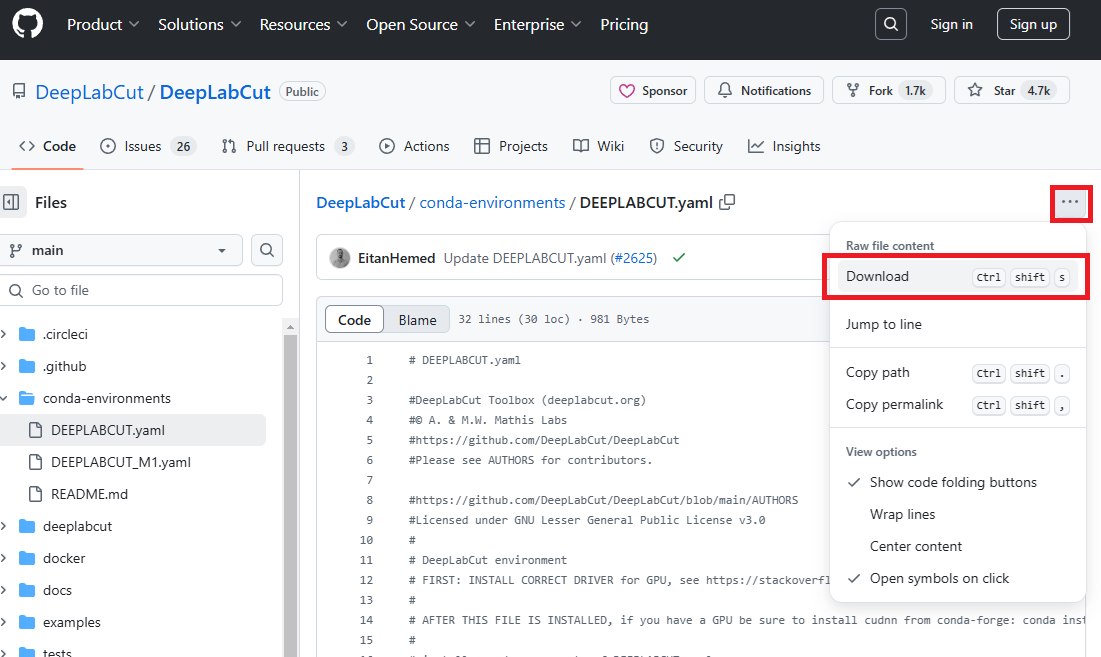1101x657 pixels.
Task: Expand the .circleci folder chevron
Action: (4, 334)
